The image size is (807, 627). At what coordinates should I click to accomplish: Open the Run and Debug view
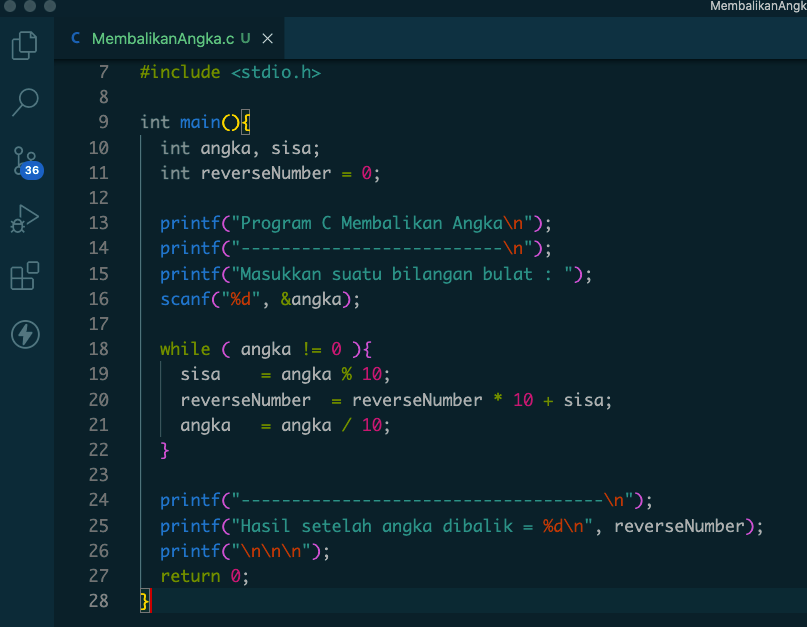[x=25, y=218]
